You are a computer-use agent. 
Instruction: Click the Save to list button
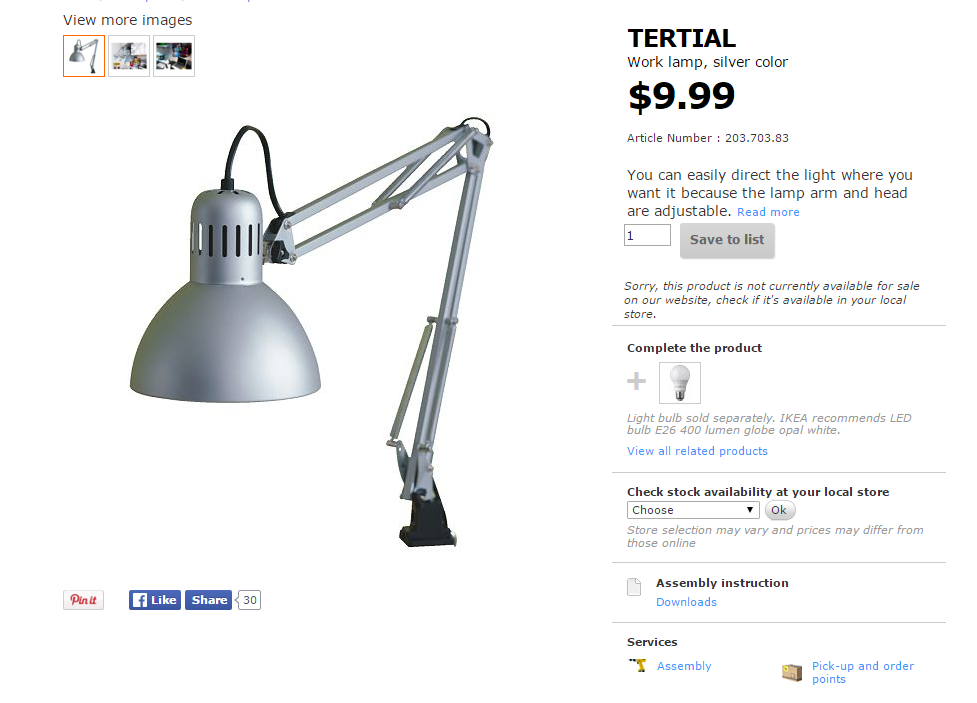click(x=727, y=241)
